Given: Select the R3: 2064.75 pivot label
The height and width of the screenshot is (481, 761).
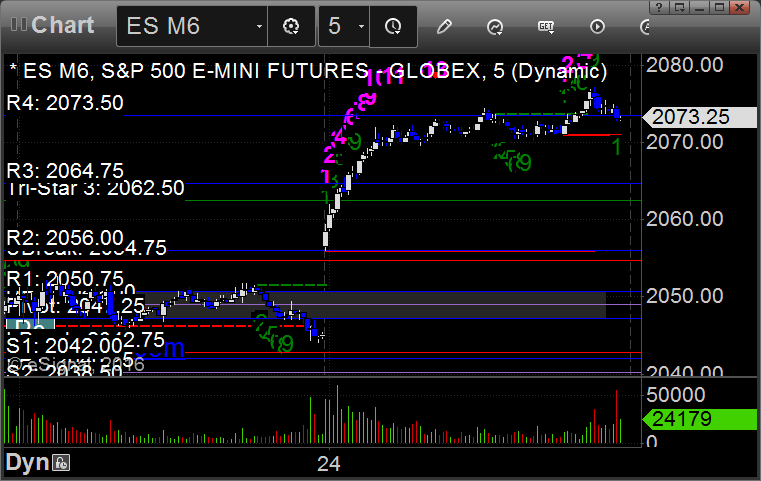Looking at the screenshot, I should pos(65,170).
